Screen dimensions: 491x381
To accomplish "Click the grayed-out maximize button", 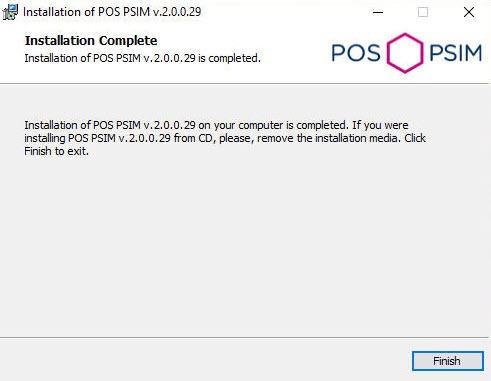I will pyautogui.click(x=423, y=12).
